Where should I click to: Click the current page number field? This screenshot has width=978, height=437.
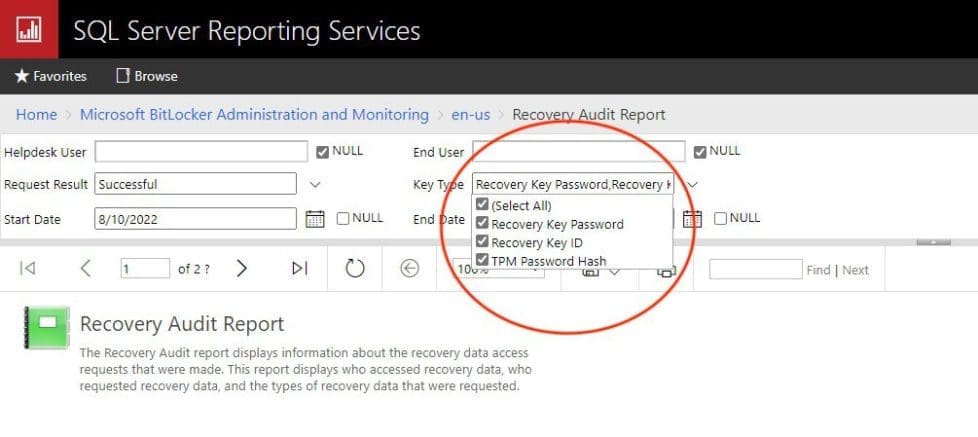click(145, 268)
